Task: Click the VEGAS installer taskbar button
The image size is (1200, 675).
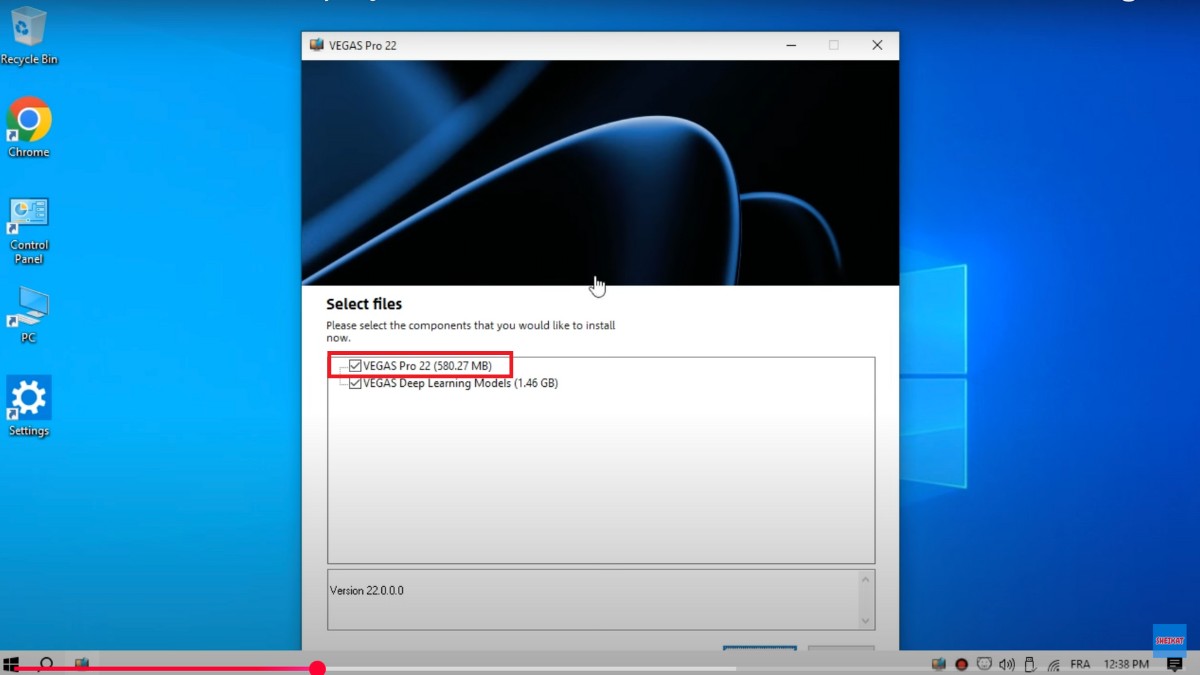Action: [x=82, y=663]
